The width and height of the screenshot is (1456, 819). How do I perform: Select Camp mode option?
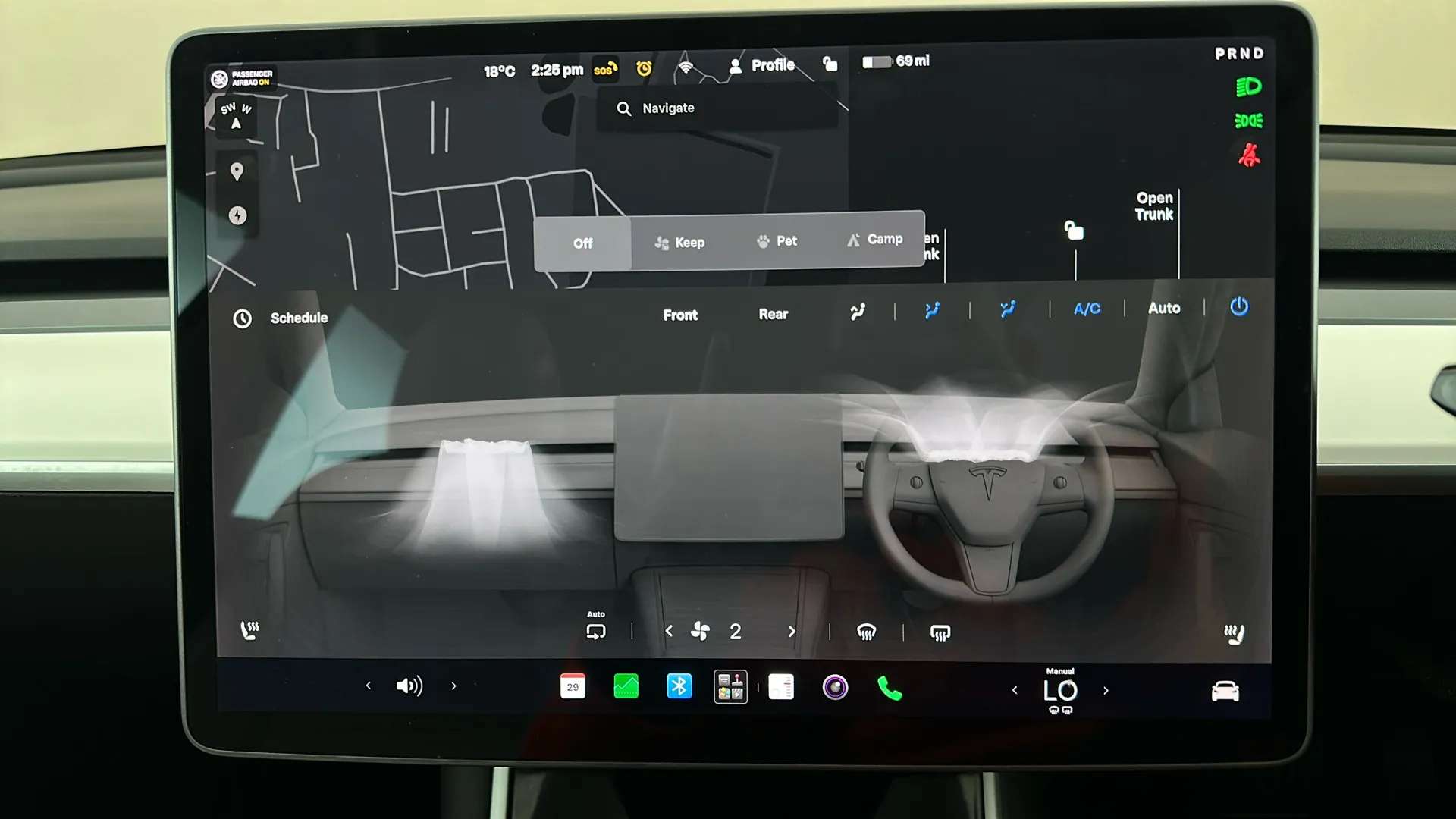coord(874,240)
